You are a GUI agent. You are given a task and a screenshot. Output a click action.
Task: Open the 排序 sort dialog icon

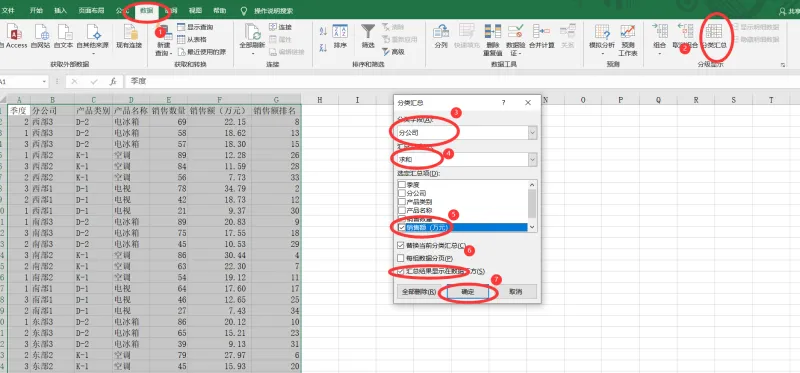(x=340, y=37)
